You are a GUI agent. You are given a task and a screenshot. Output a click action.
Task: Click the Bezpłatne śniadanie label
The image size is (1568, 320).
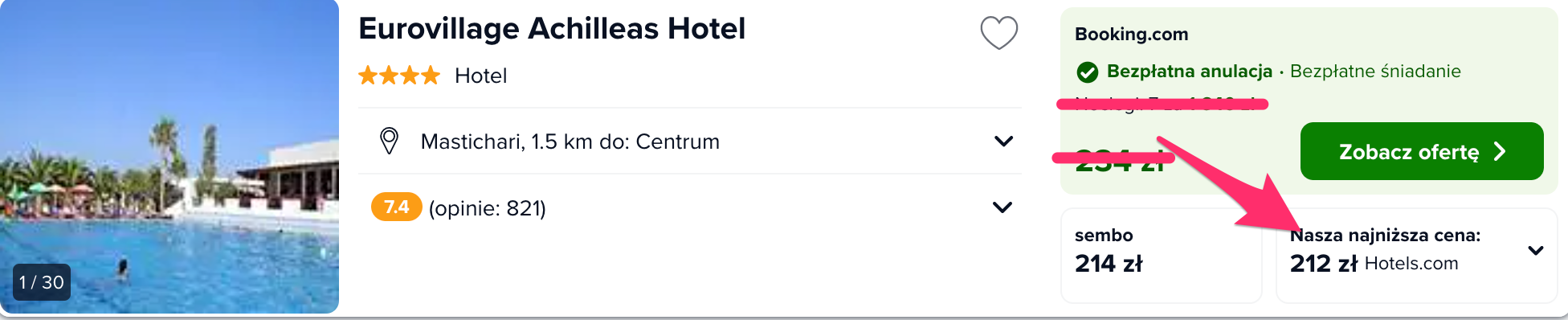pos(1375,72)
